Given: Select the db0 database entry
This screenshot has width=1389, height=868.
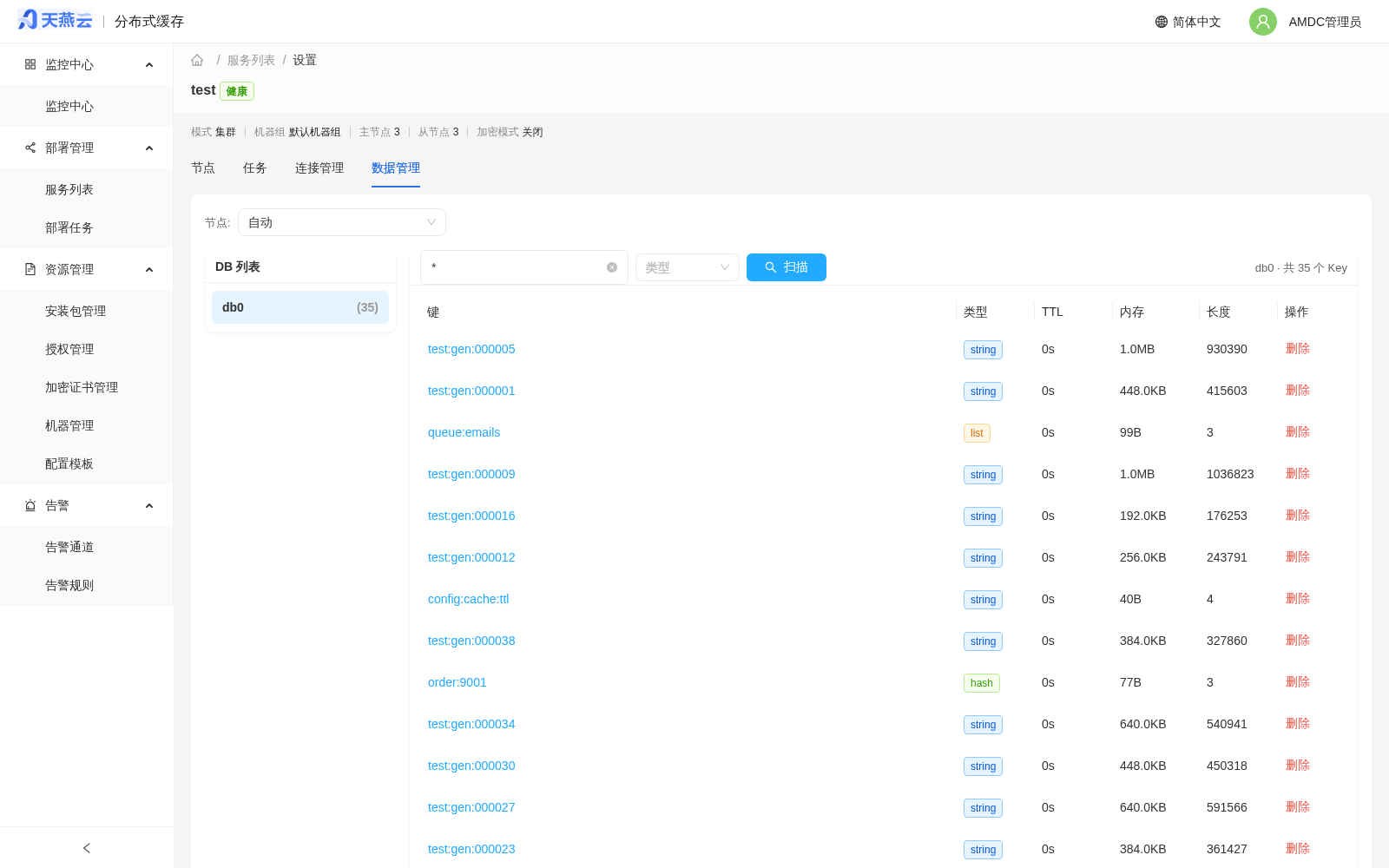Looking at the screenshot, I should coord(300,307).
